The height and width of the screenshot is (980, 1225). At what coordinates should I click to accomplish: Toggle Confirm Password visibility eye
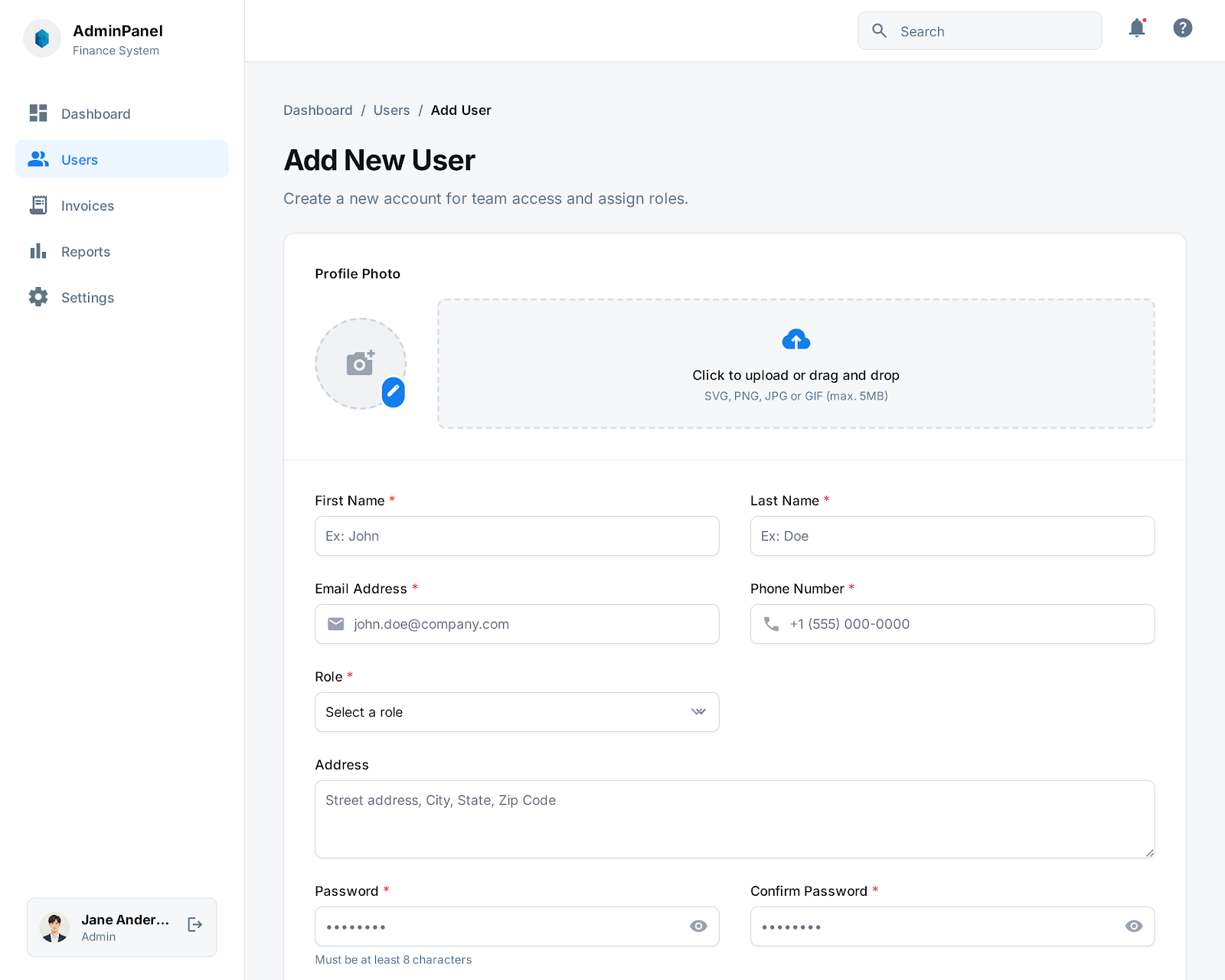click(x=1134, y=926)
